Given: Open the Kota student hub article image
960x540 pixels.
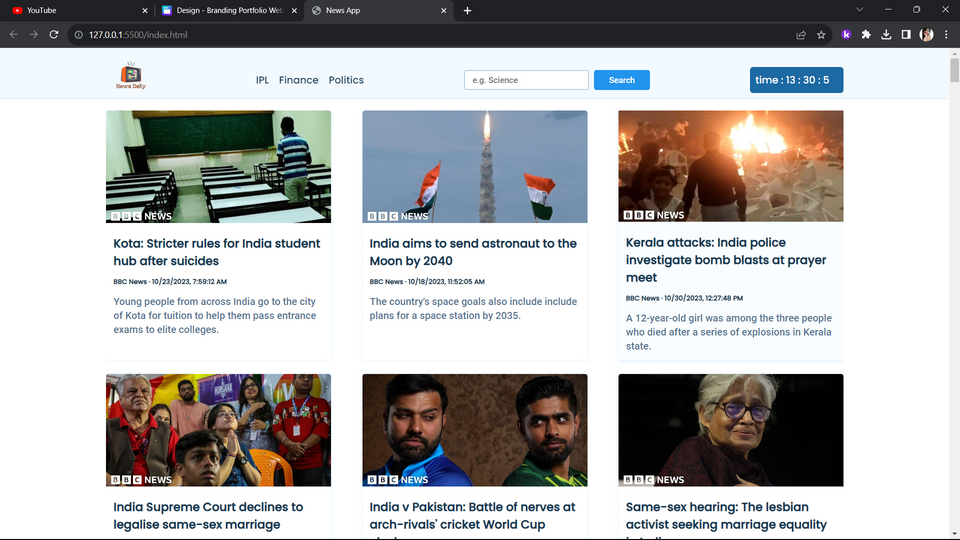Looking at the screenshot, I should pyautogui.click(x=218, y=166).
